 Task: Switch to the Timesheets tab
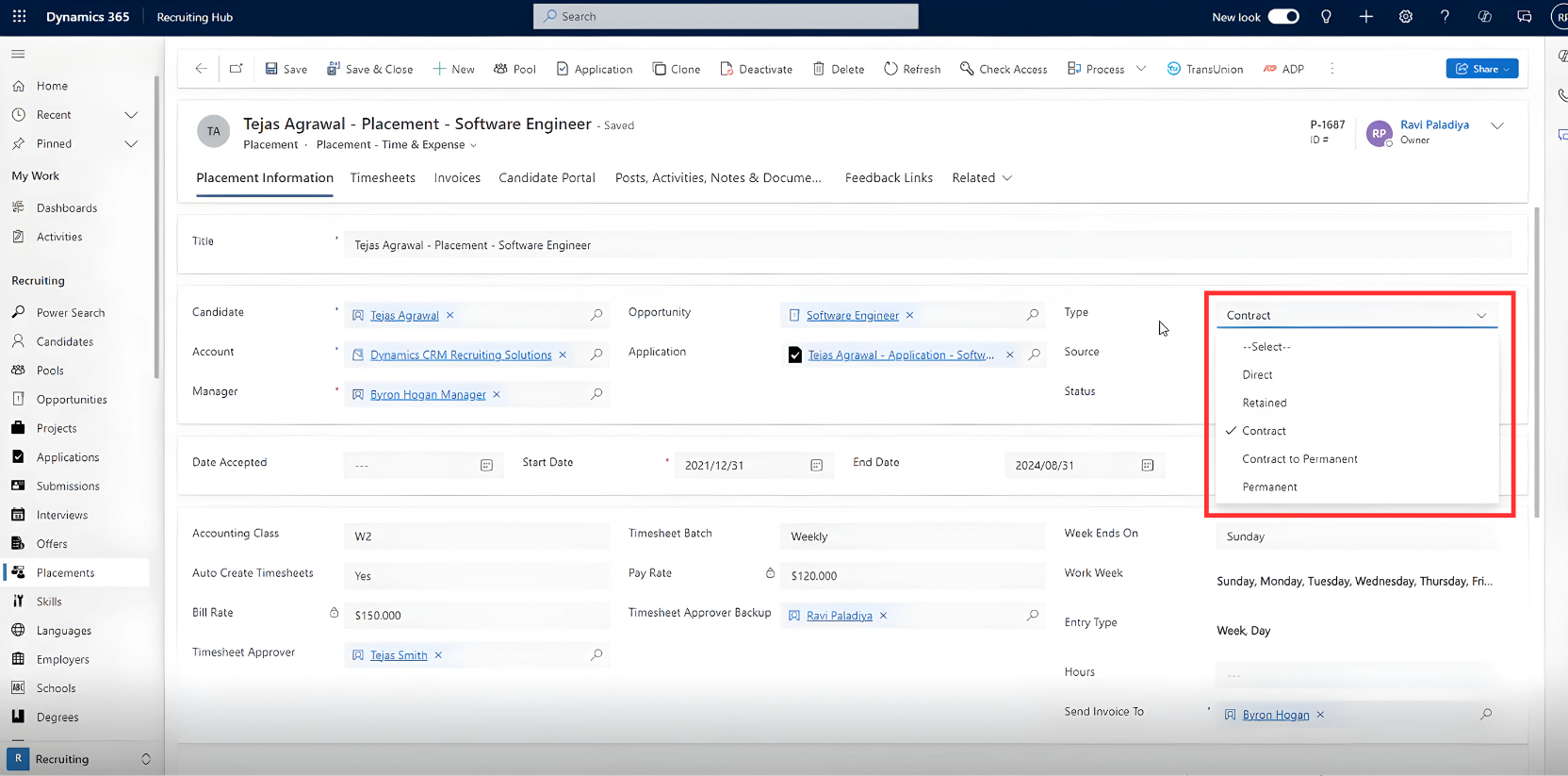click(383, 177)
